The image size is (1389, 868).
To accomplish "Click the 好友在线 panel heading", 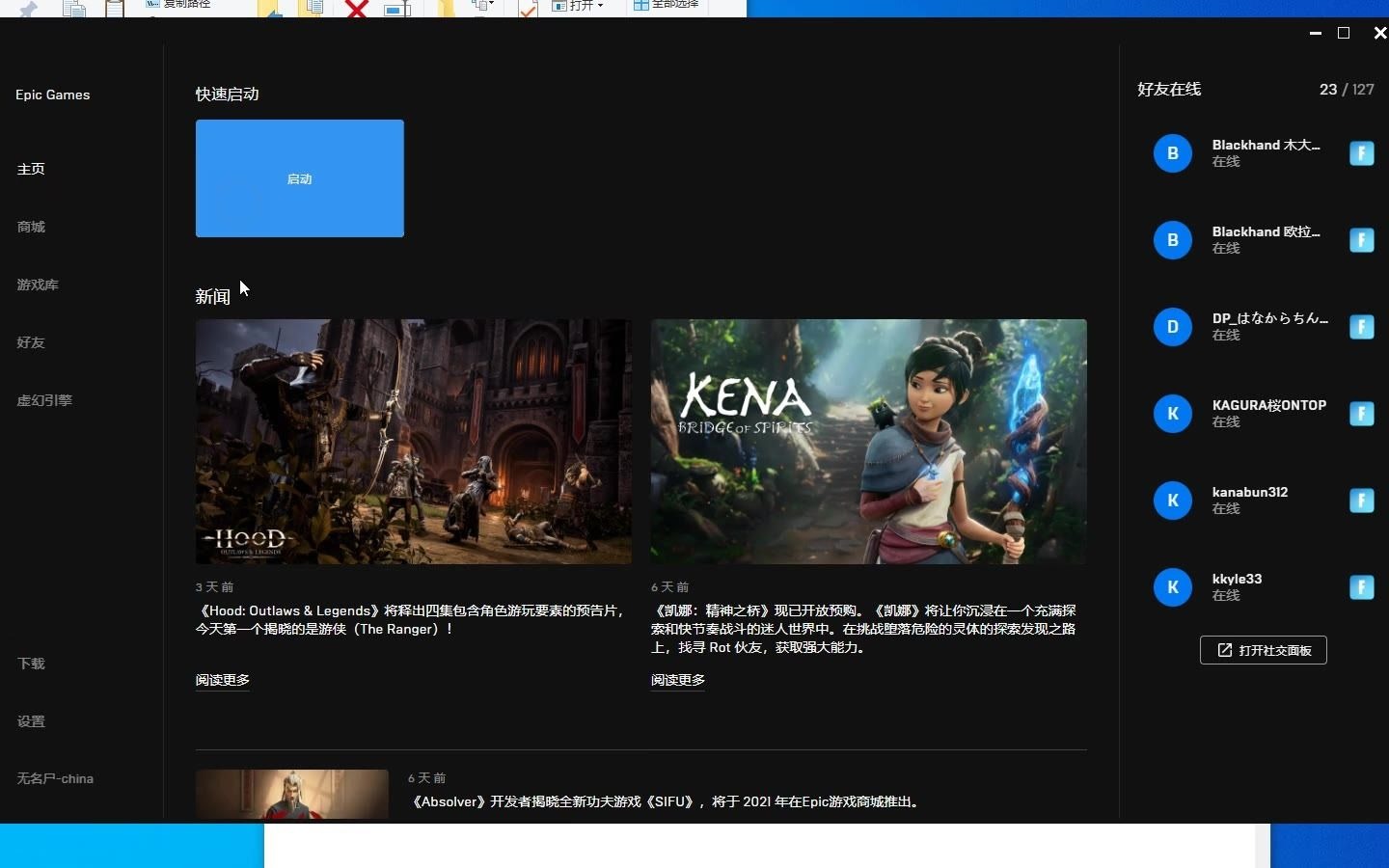I will click(x=1169, y=89).
